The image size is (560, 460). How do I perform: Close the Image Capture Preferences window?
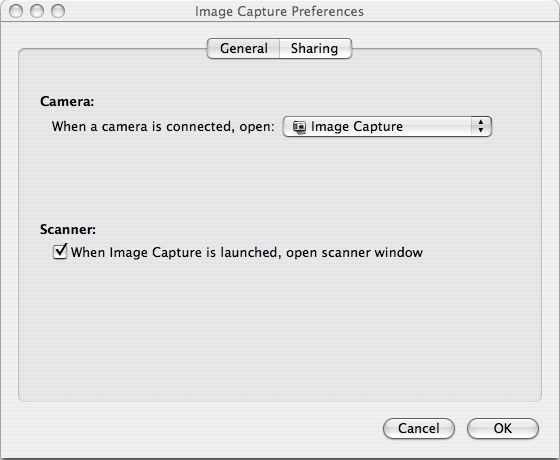click(x=16, y=11)
